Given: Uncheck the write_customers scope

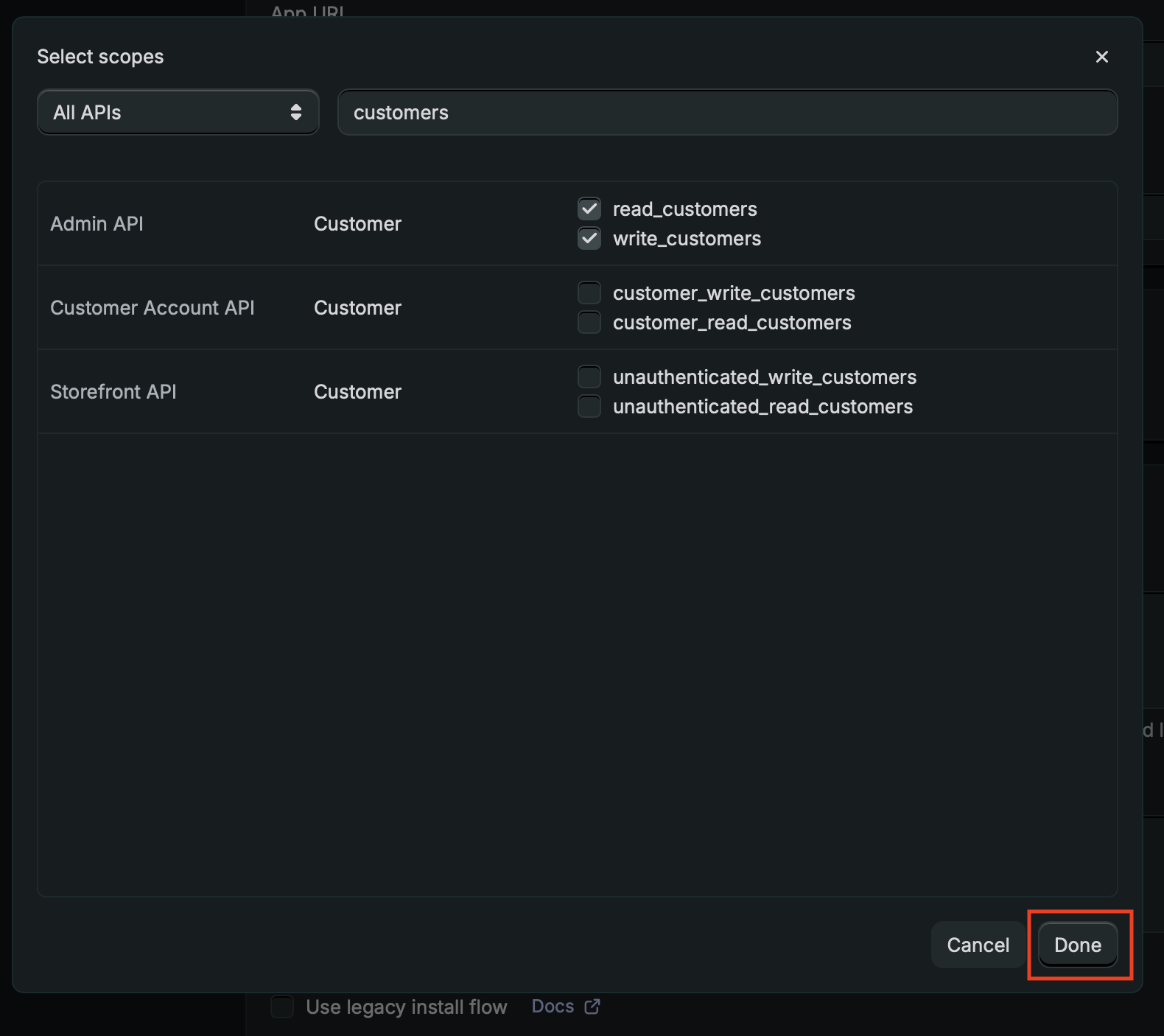Looking at the screenshot, I should [589, 239].
